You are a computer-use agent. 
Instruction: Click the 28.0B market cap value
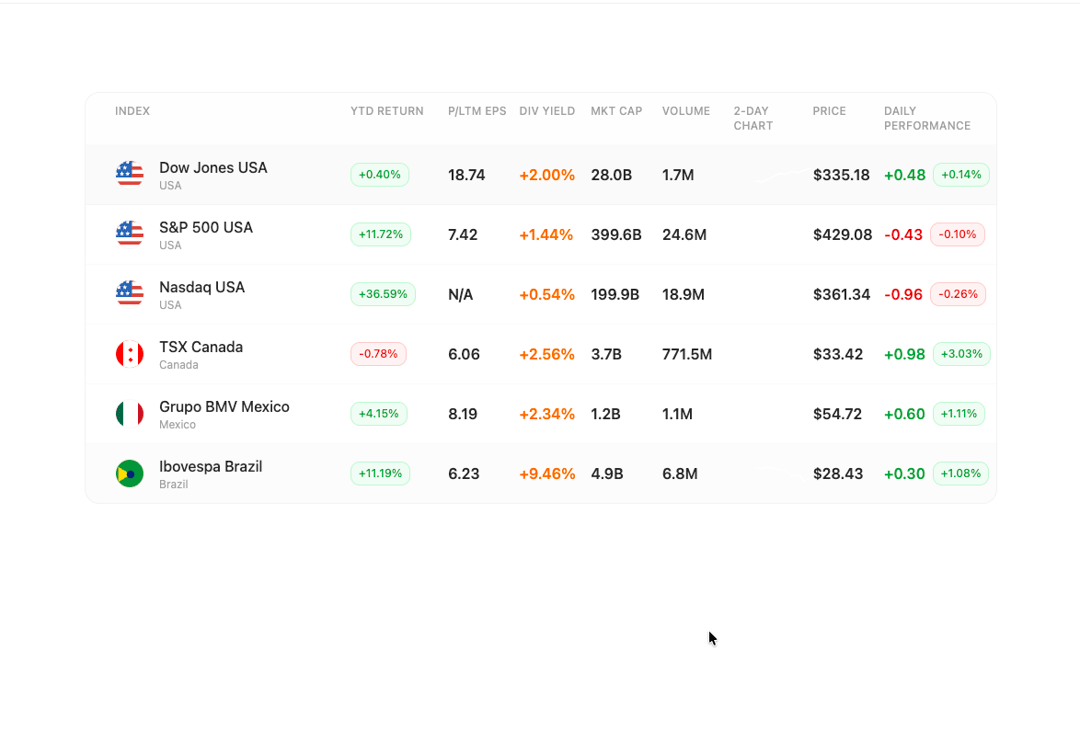(x=612, y=175)
